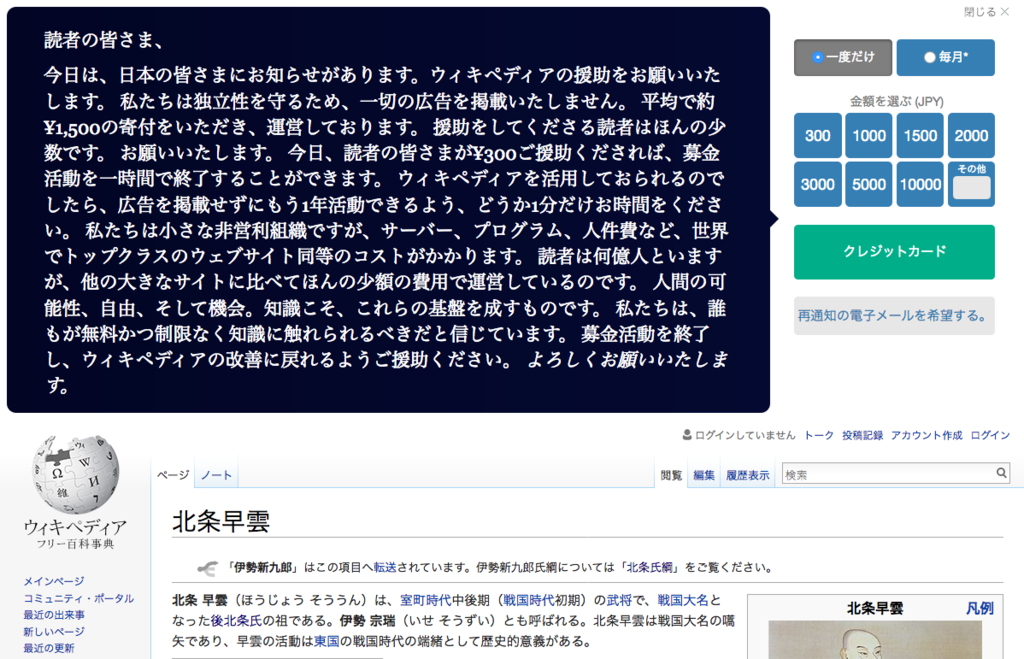The image size is (1024, 659).
Task: Follow the 北条氏綱 link in hatnote
Action: 650,567
